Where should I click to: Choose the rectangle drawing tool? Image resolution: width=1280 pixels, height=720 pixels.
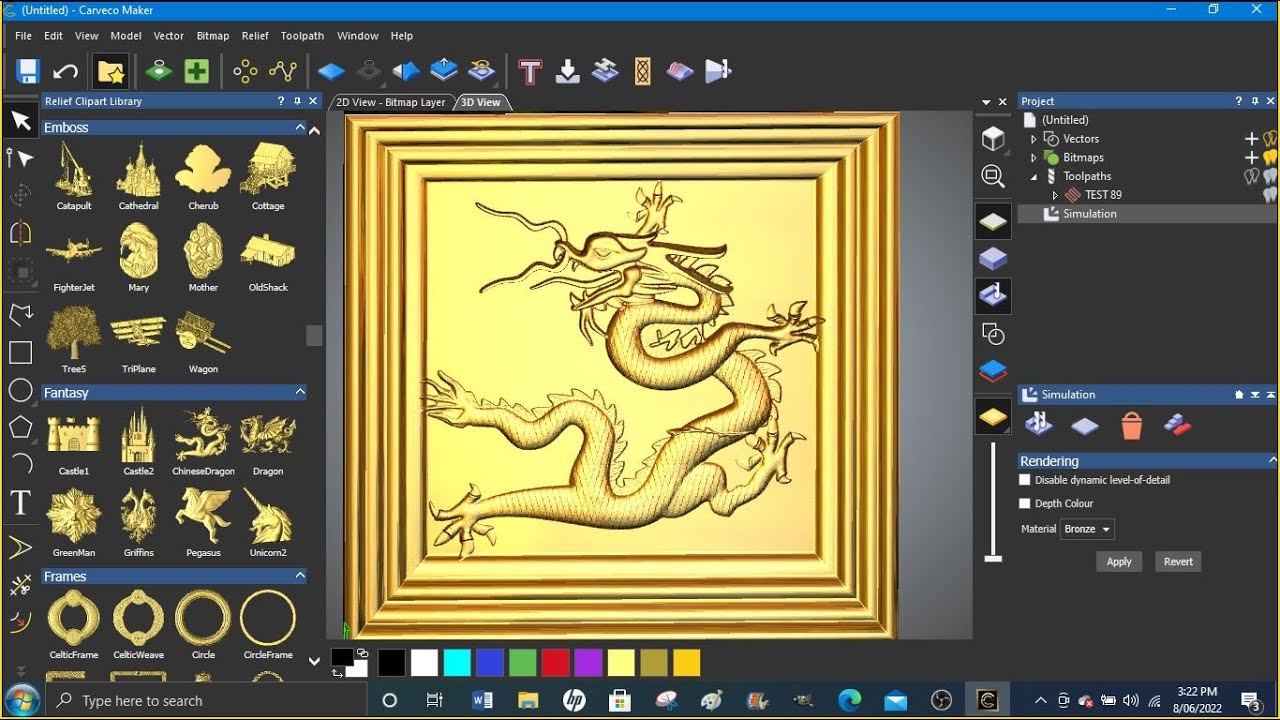[x=20, y=352]
